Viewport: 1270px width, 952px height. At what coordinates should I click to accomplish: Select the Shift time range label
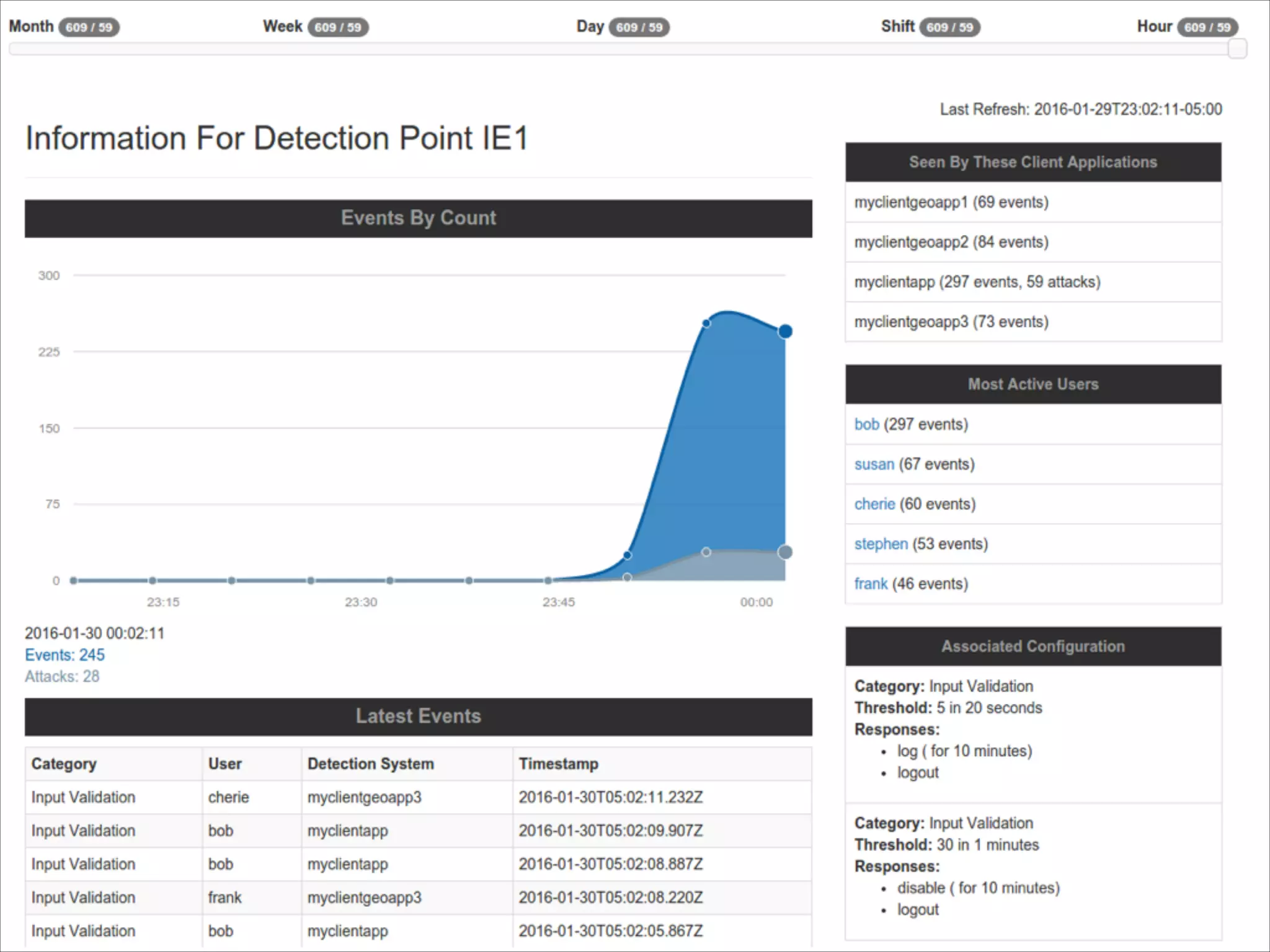click(x=897, y=27)
